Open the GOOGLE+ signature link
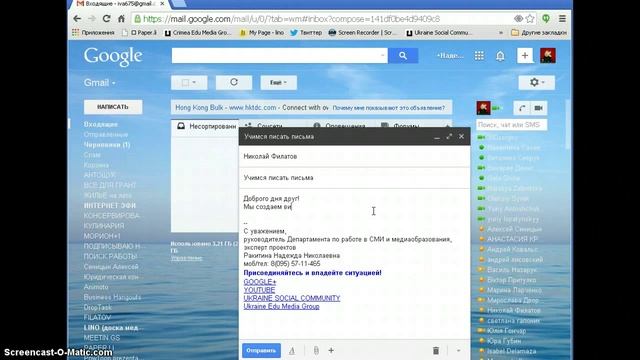 click(x=260, y=282)
